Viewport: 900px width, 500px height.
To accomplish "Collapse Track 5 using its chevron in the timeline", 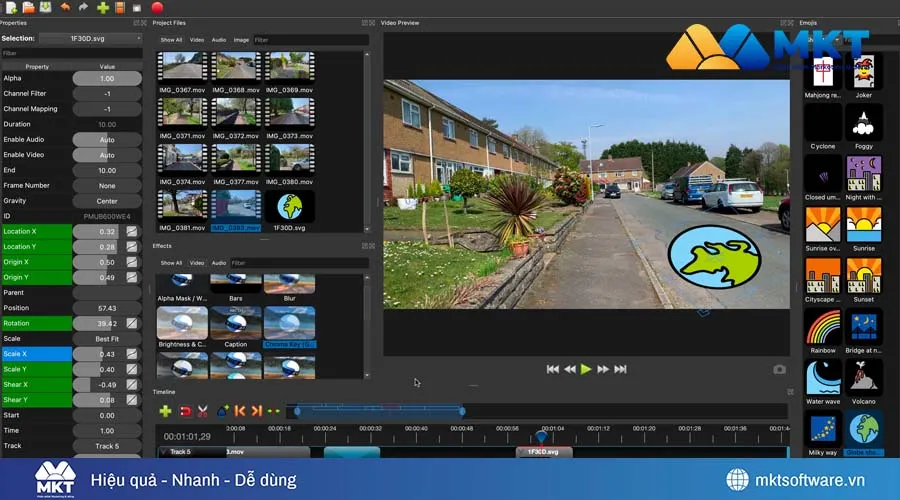I will pos(164,452).
